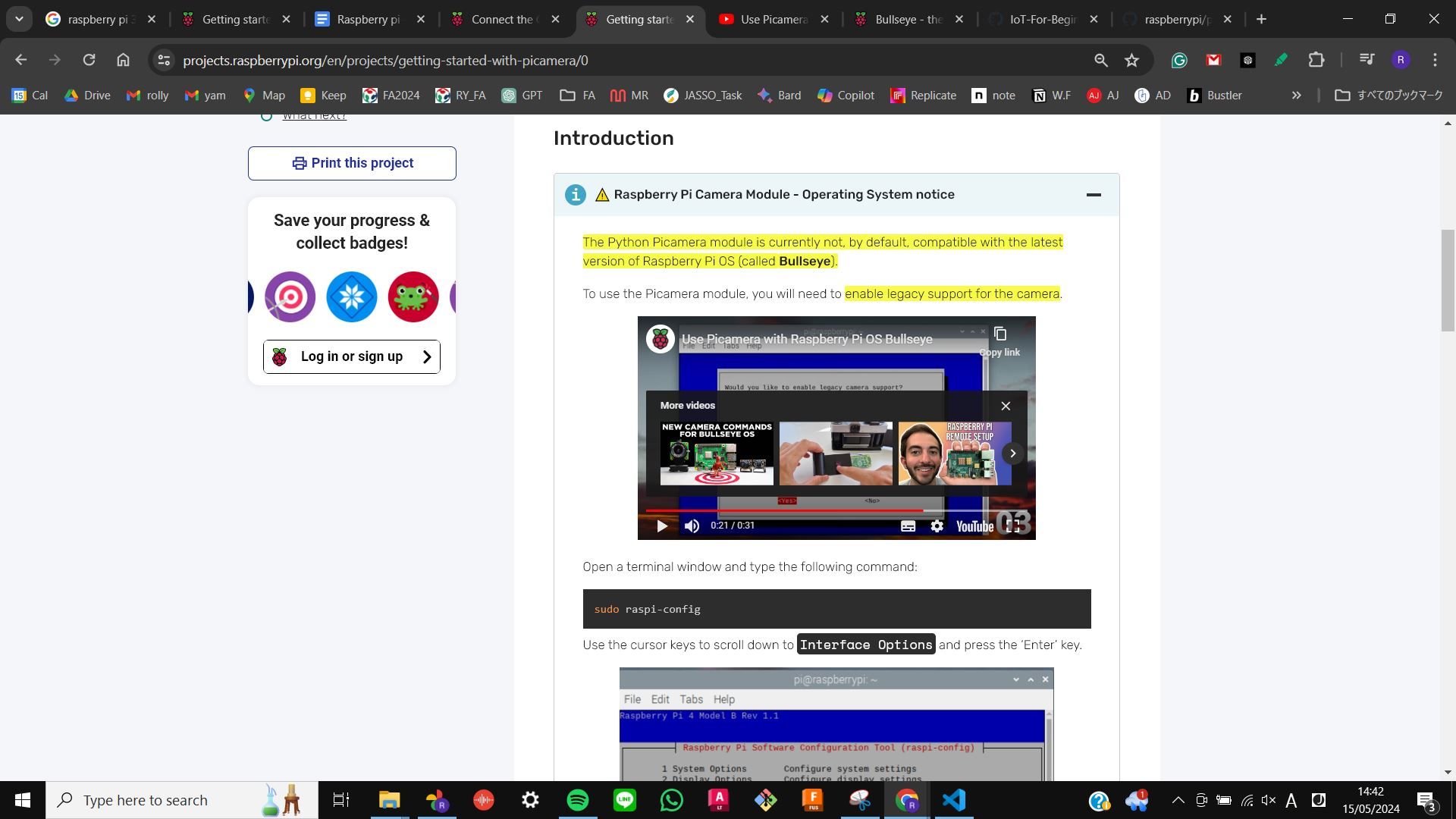Bookmark this page with the star icon

click(1131, 60)
